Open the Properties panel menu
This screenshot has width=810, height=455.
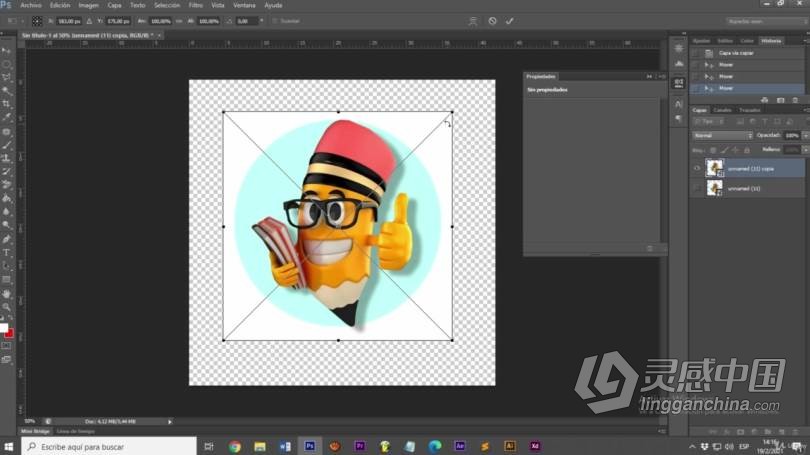[x=662, y=76]
